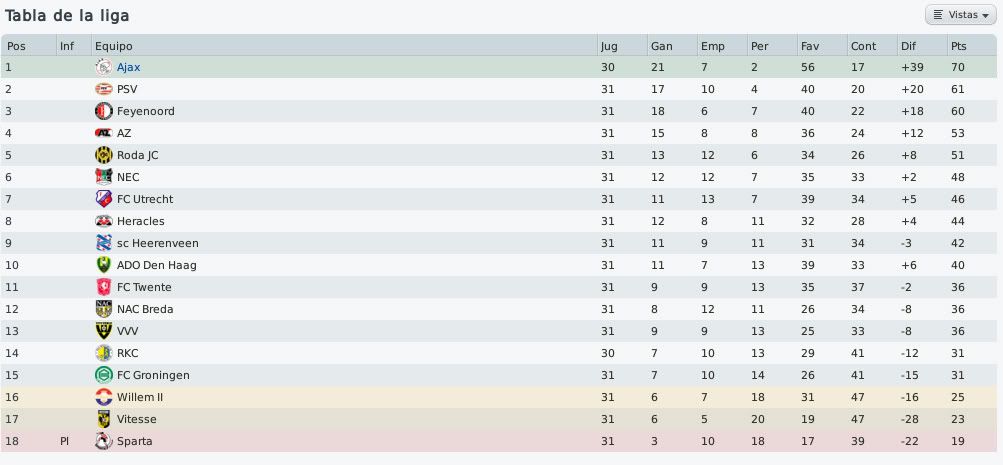Screen dimensions: 1003x465
Task: Select the NAC Breda team entry
Action: (145, 309)
